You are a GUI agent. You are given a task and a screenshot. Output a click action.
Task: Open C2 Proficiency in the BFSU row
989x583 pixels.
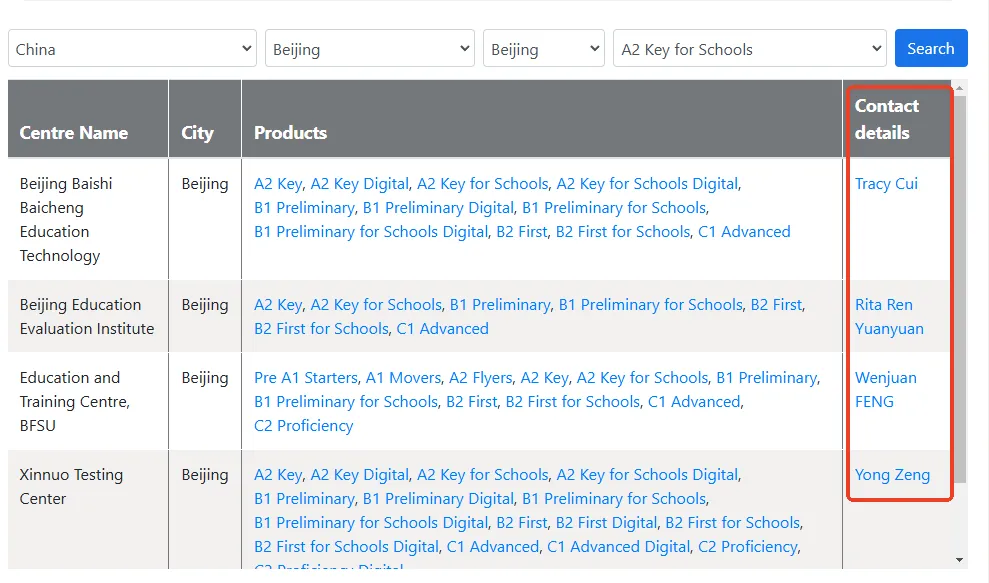click(x=303, y=426)
